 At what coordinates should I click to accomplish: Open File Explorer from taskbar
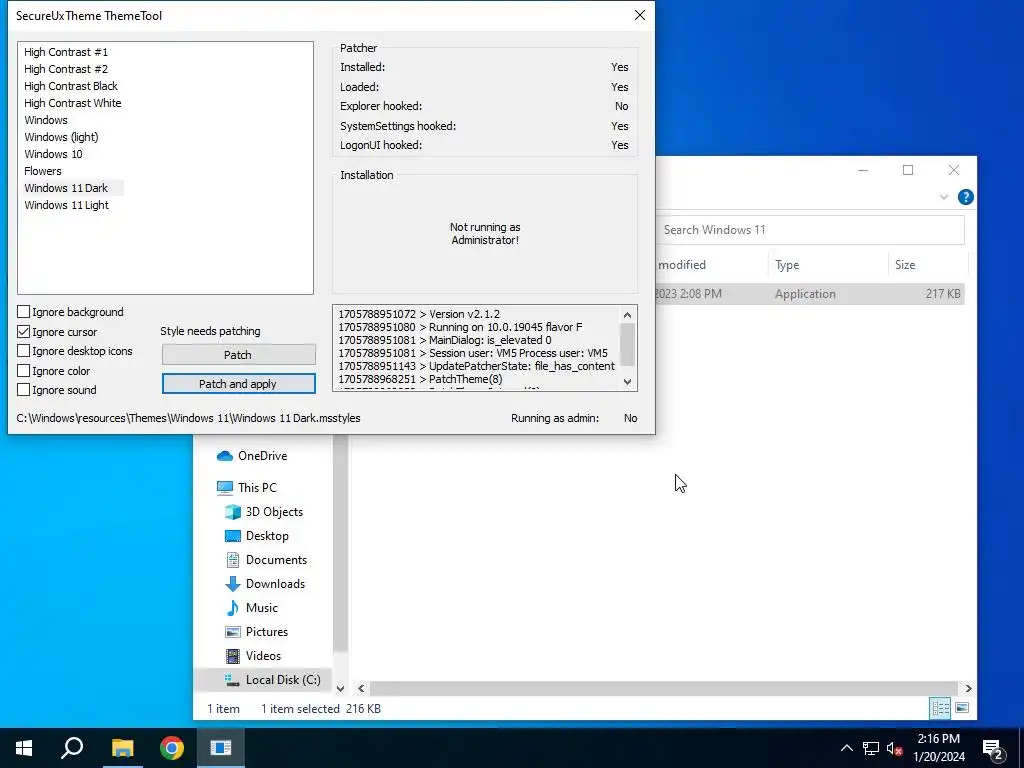122,748
